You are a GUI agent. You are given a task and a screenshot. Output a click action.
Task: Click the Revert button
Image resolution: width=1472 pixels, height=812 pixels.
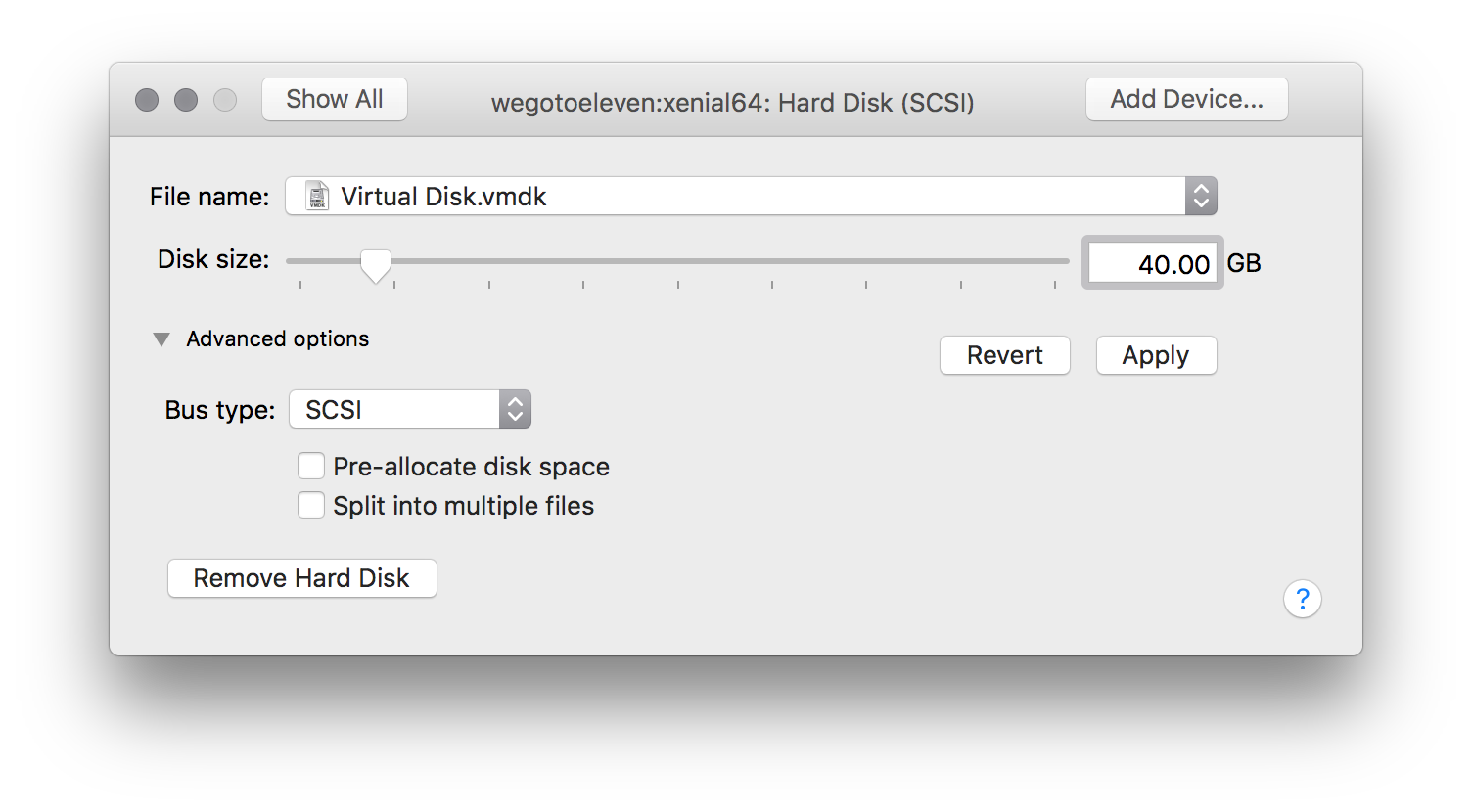pyautogui.click(x=1005, y=355)
